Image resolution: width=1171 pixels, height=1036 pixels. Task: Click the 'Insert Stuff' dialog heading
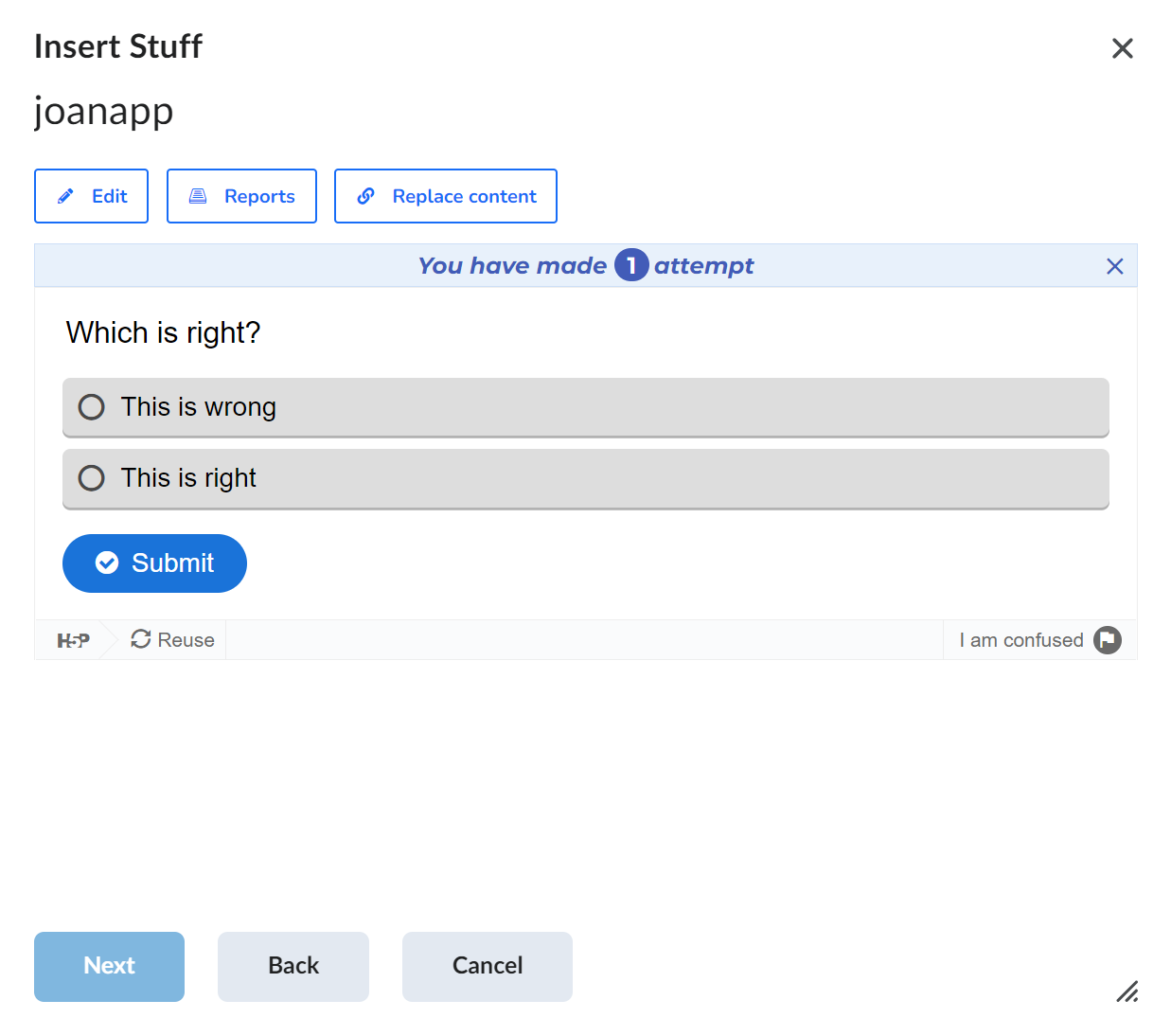pos(118,46)
